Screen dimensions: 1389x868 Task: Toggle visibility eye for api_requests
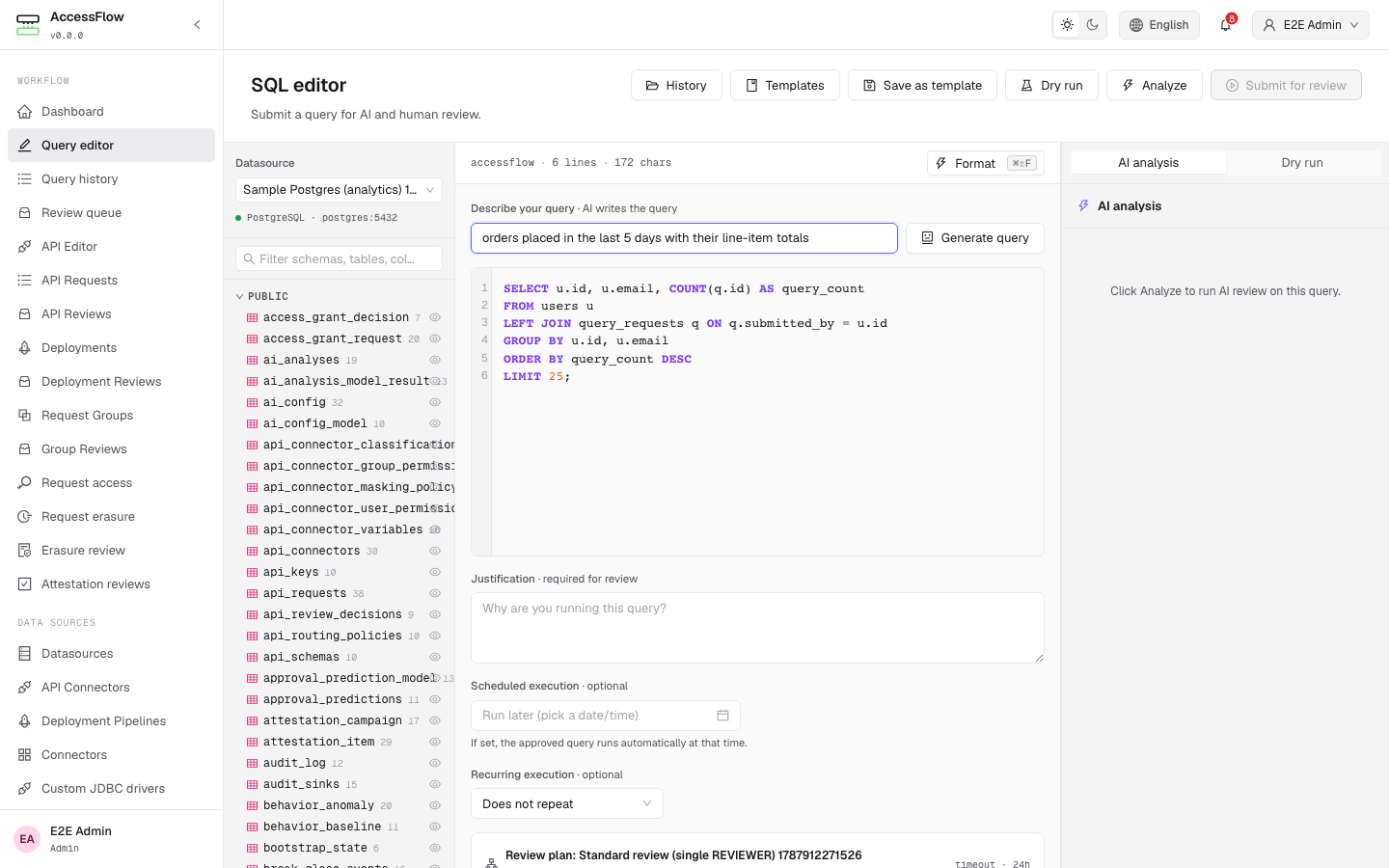(x=435, y=593)
